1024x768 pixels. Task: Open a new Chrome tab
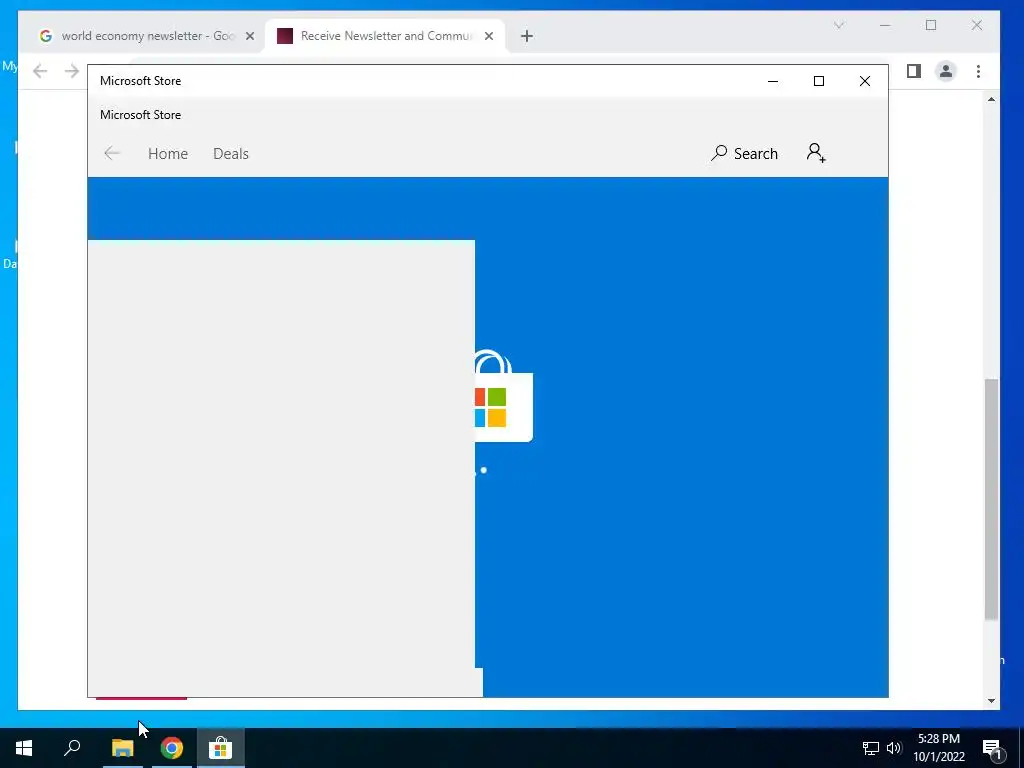point(527,36)
